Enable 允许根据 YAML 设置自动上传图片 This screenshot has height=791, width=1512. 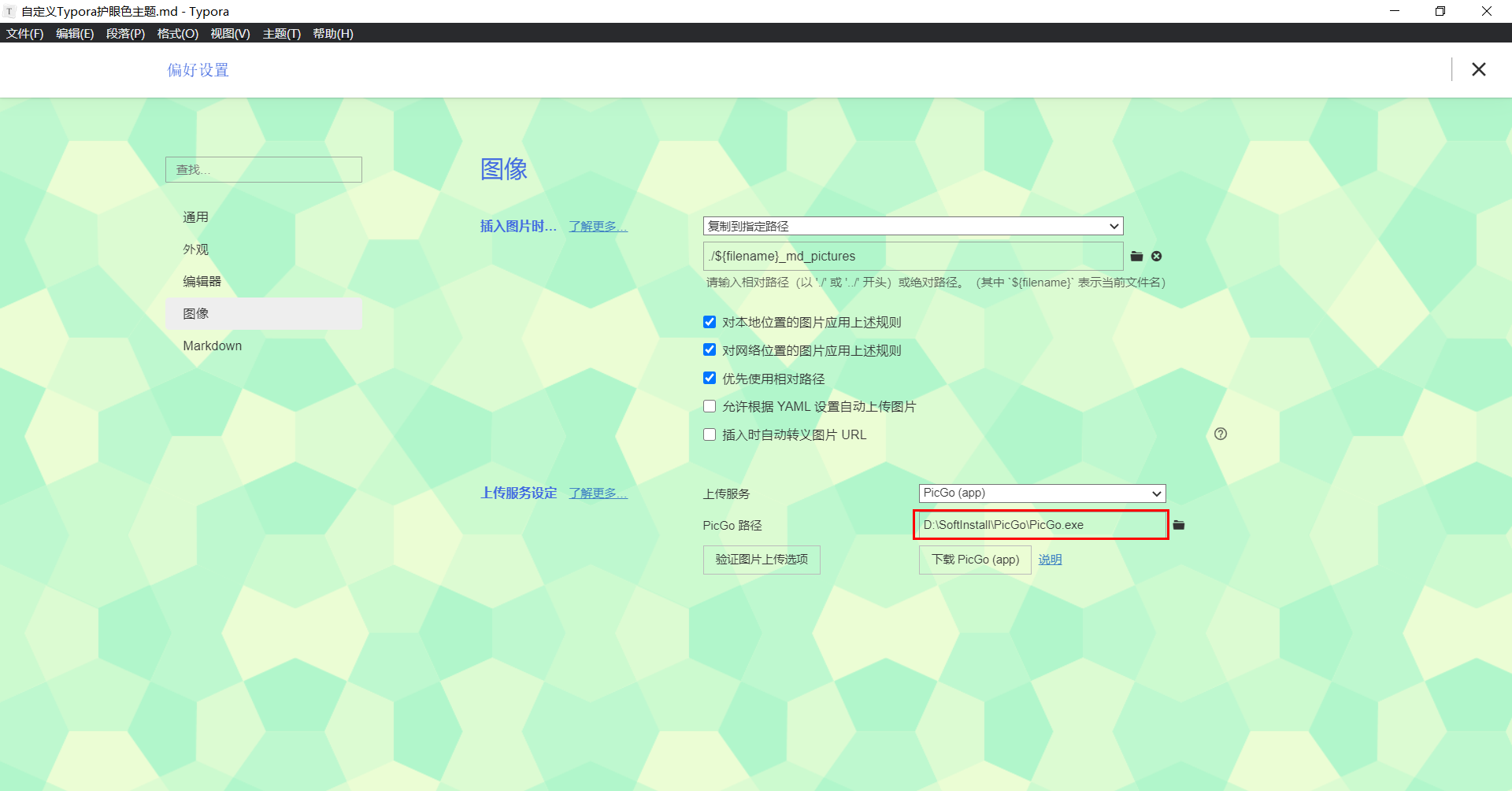pos(710,406)
